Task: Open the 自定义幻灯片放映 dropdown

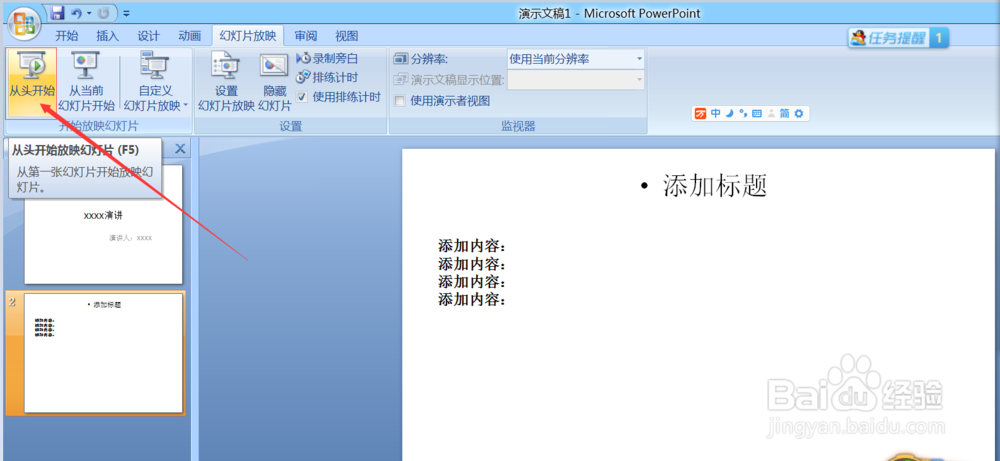Action: click(x=156, y=82)
